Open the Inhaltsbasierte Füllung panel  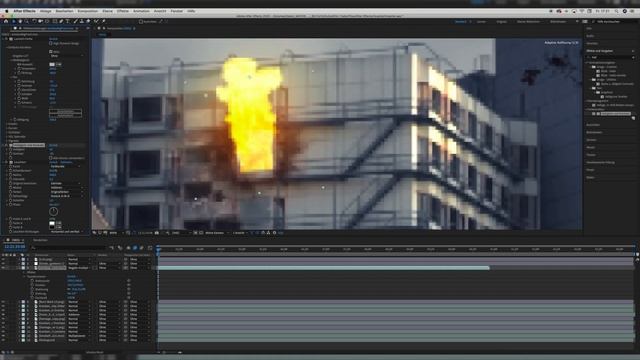600,162
